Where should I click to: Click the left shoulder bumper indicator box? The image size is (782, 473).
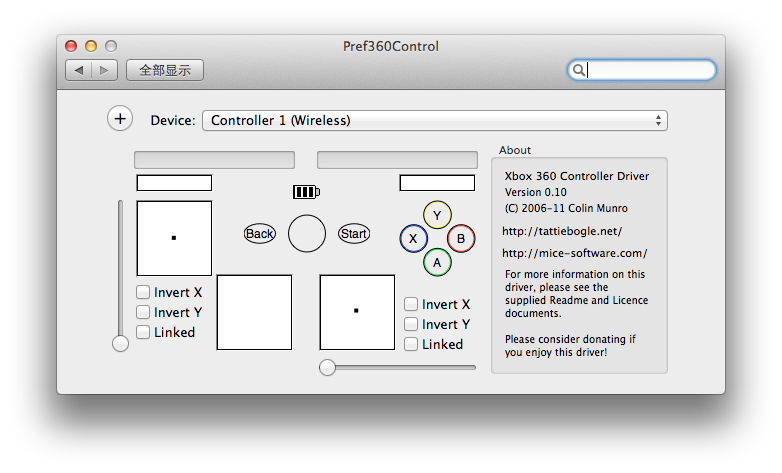click(x=174, y=183)
